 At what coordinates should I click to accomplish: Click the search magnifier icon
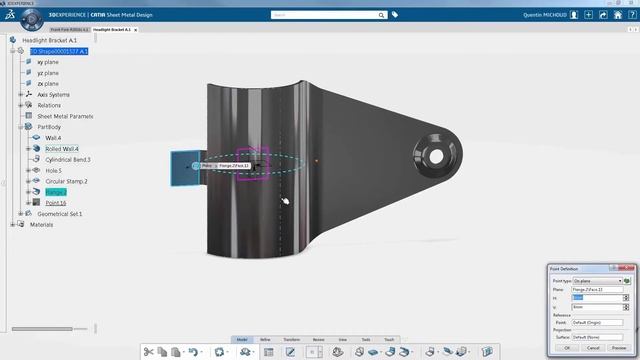point(381,15)
